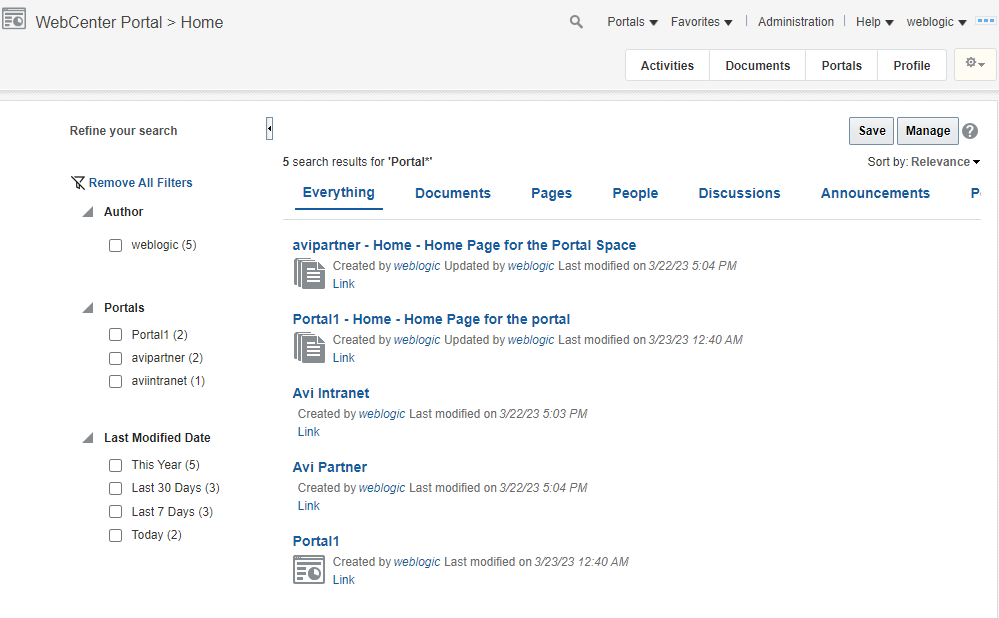The image size is (999, 618).
Task: Click Link under Avi Intranet
Action: pos(308,431)
